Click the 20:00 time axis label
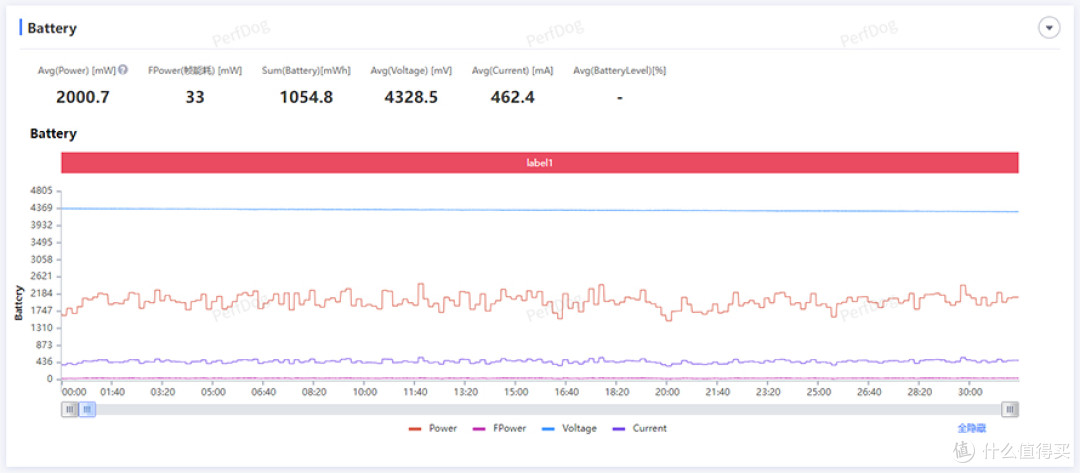 (x=667, y=392)
